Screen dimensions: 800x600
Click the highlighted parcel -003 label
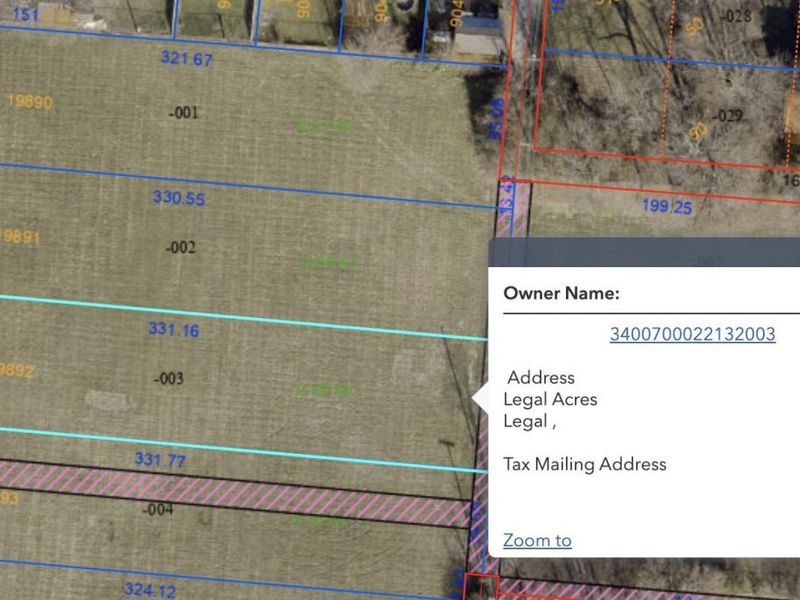(169, 378)
